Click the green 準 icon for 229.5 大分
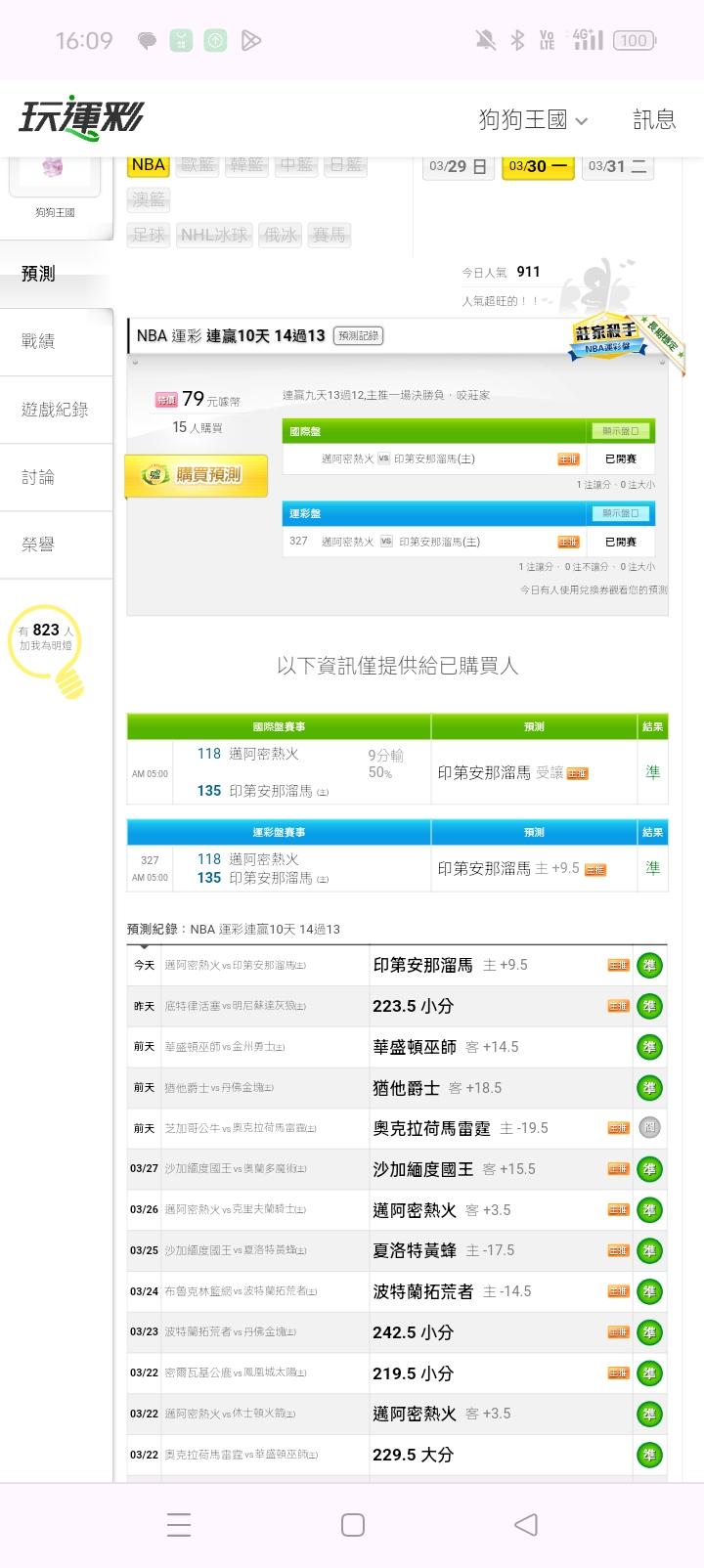 click(649, 1455)
